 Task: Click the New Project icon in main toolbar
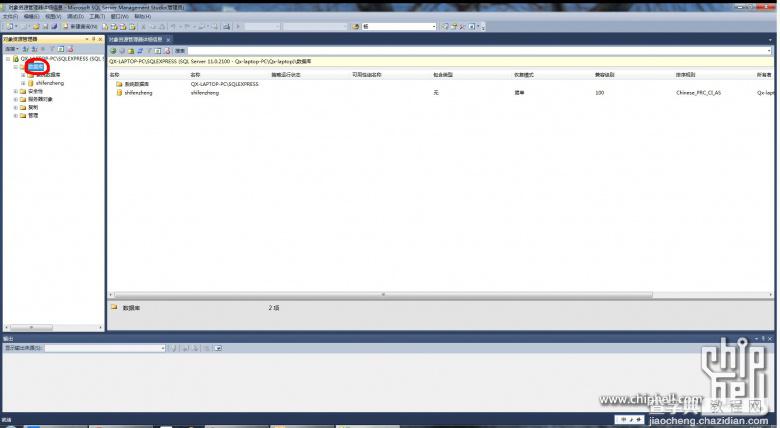(x=10, y=26)
